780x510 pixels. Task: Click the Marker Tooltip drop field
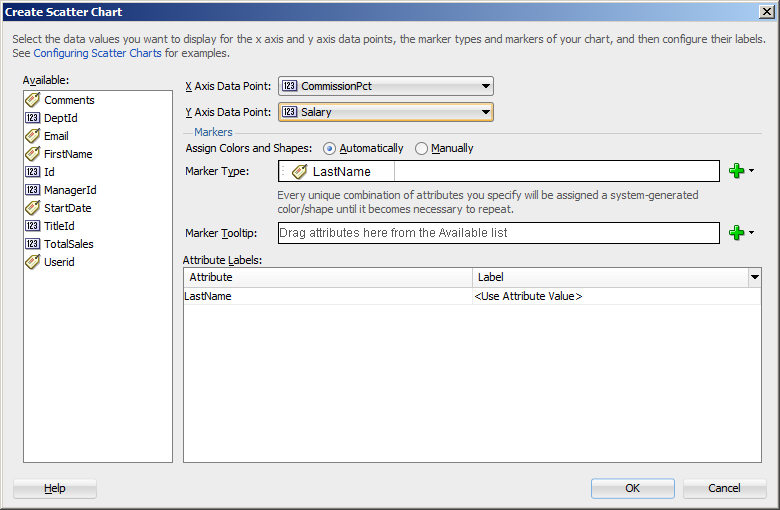[498, 233]
